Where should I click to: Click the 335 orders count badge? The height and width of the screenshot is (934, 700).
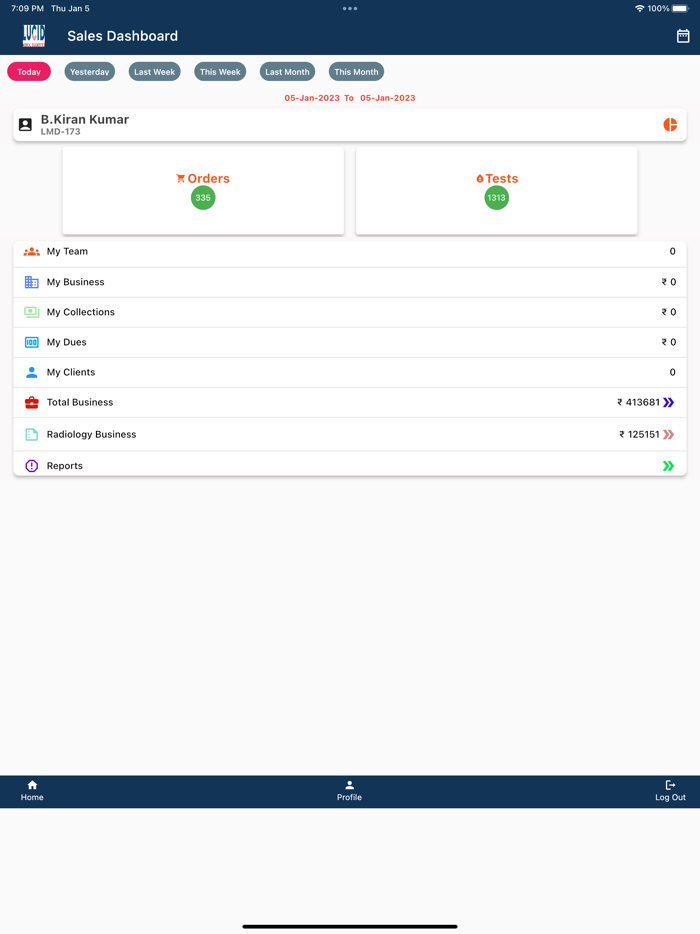click(203, 198)
